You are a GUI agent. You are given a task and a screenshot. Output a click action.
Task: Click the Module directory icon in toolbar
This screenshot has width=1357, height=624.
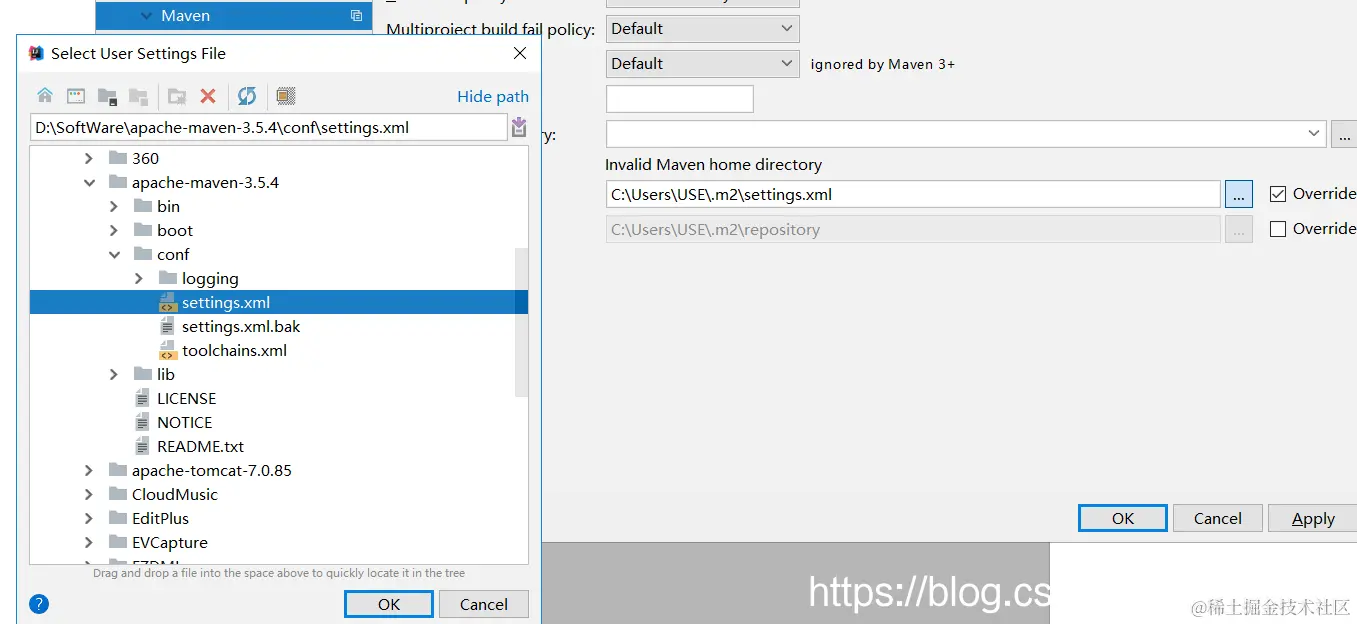click(x=138, y=96)
